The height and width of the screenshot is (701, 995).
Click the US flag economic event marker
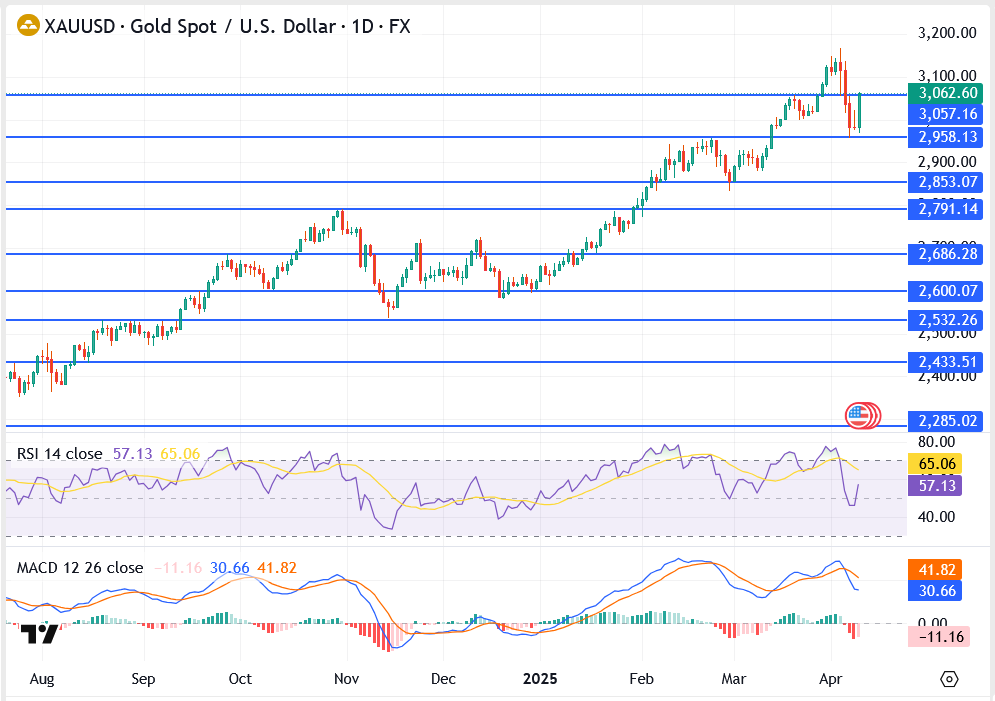pyautogui.click(x=858, y=414)
